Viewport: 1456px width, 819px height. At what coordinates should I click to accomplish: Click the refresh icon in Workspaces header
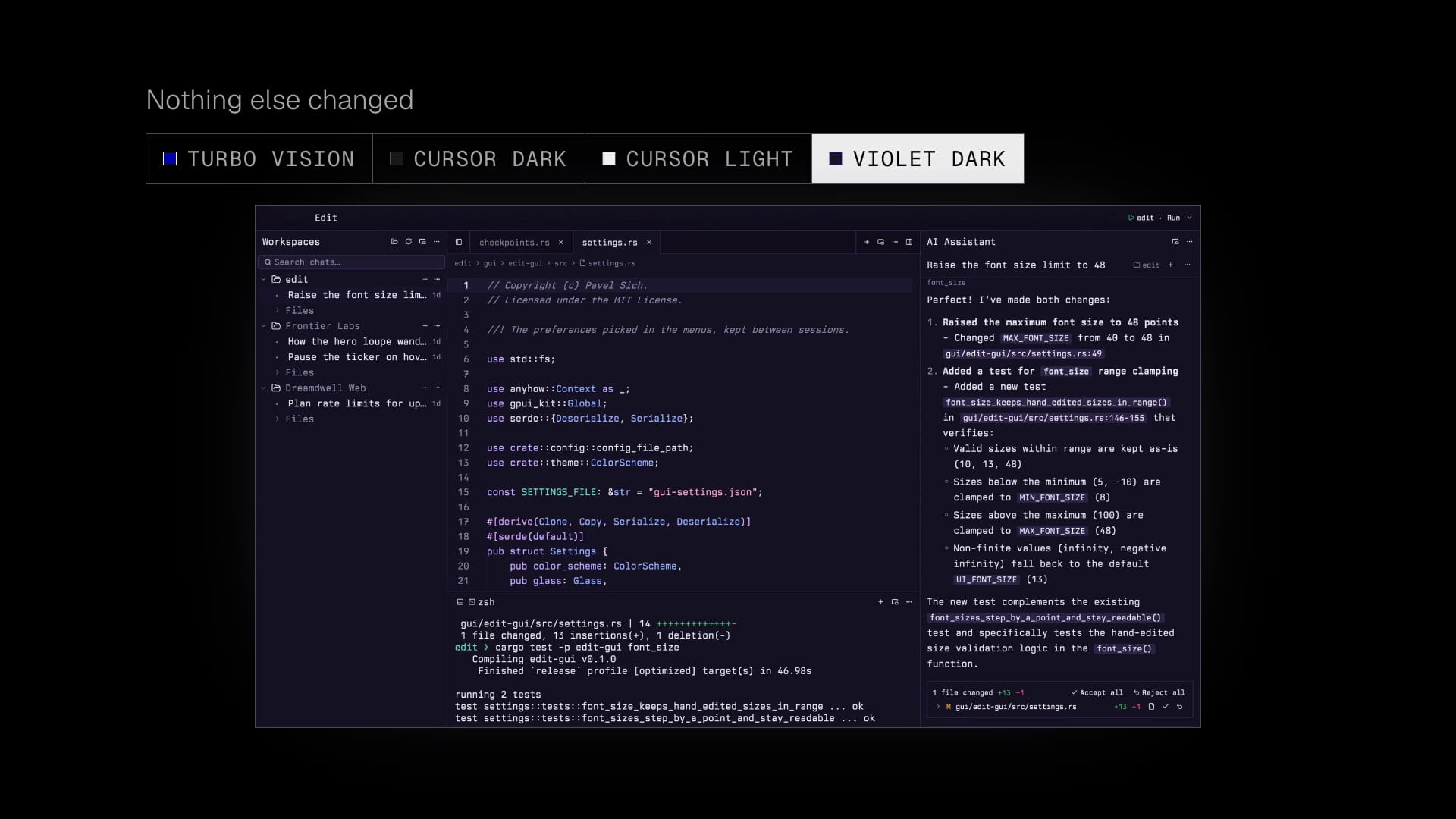tap(409, 242)
